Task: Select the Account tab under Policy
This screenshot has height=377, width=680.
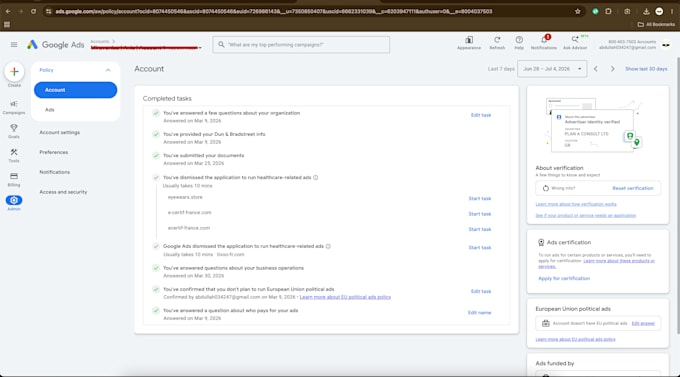Action: pyautogui.click(x=75, y=90)
